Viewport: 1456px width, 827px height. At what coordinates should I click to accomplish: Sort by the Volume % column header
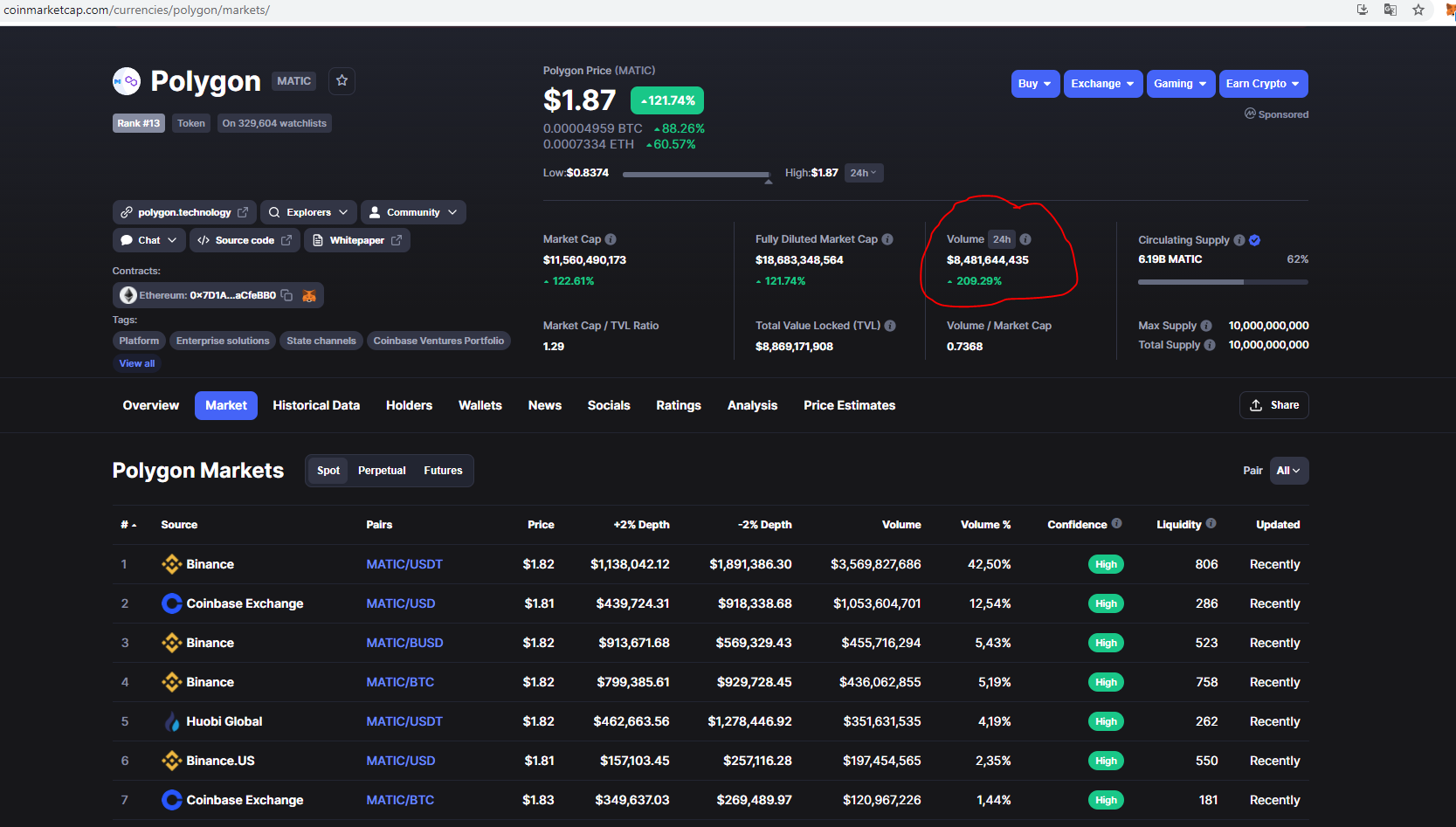point(985,525)
